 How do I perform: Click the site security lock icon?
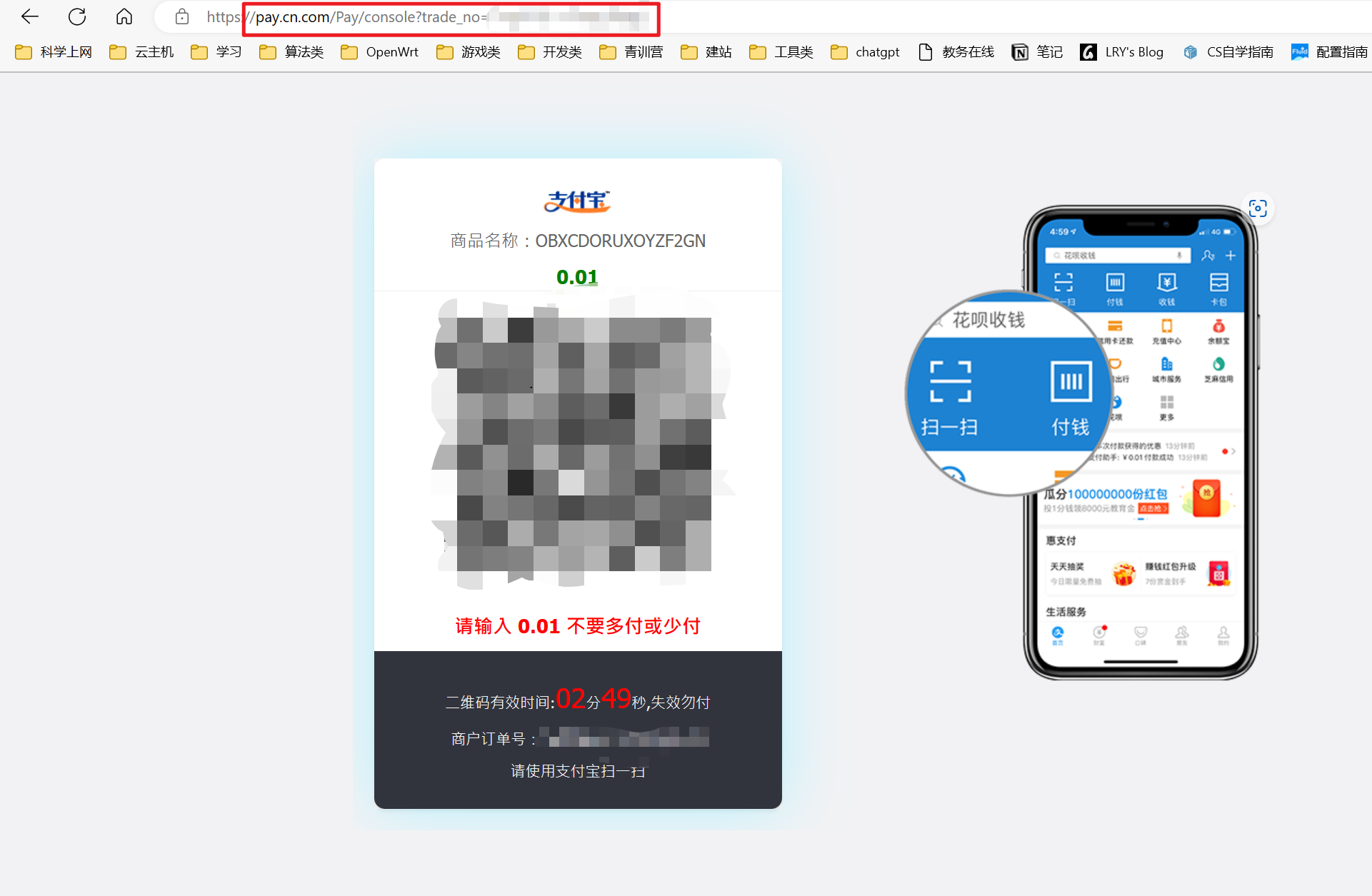tap(182, 17)
